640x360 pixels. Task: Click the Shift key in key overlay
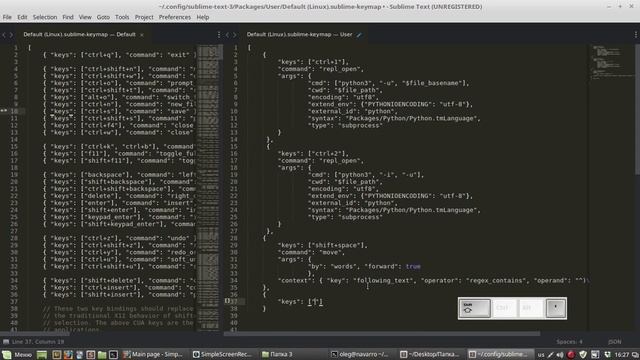(x=475, y=309)
